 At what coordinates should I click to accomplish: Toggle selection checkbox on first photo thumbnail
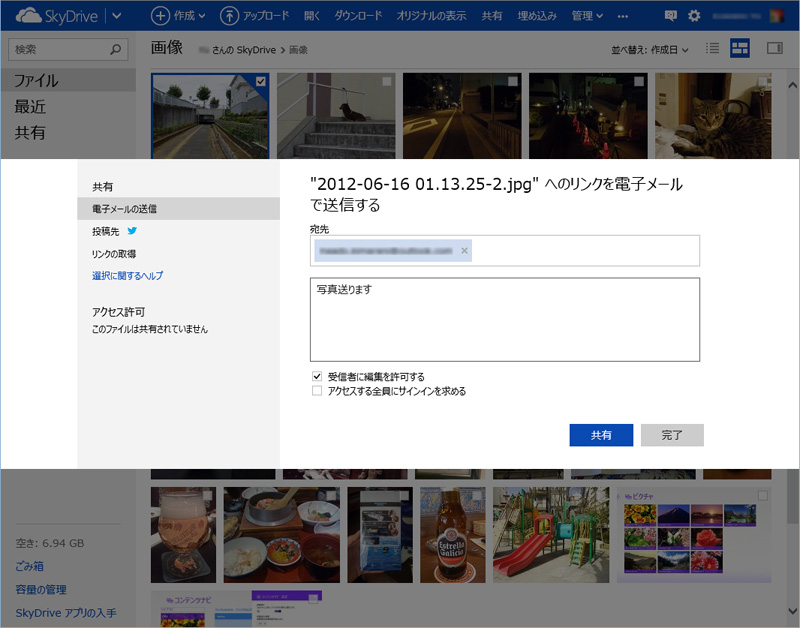coord(260,81)
